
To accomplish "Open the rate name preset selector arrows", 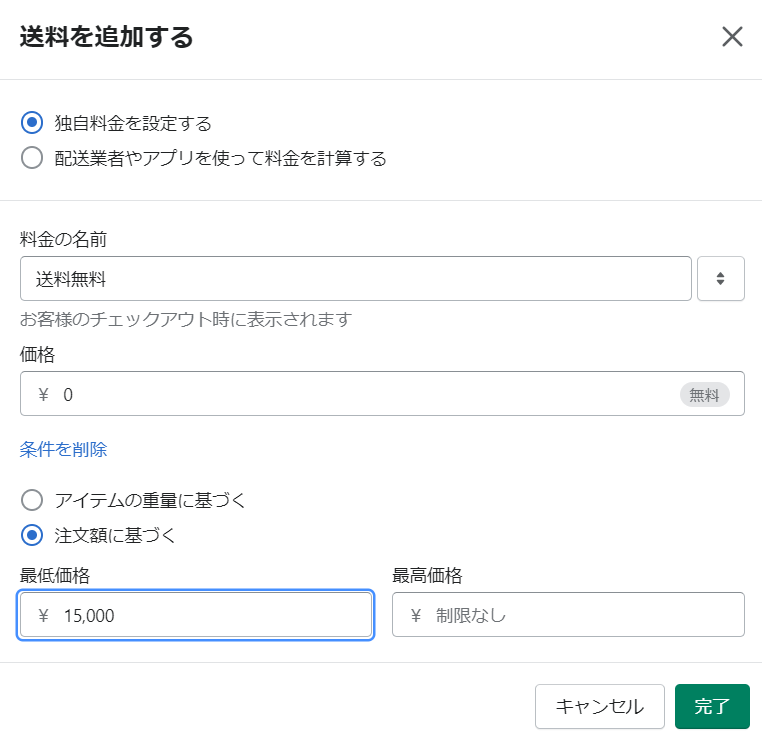I will [x=721, y=279].
